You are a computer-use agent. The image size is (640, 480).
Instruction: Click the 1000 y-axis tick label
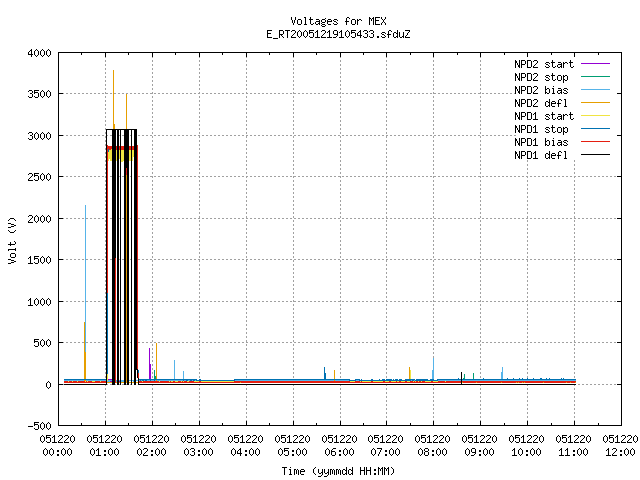pyautogui.click(x=40, y=302)
